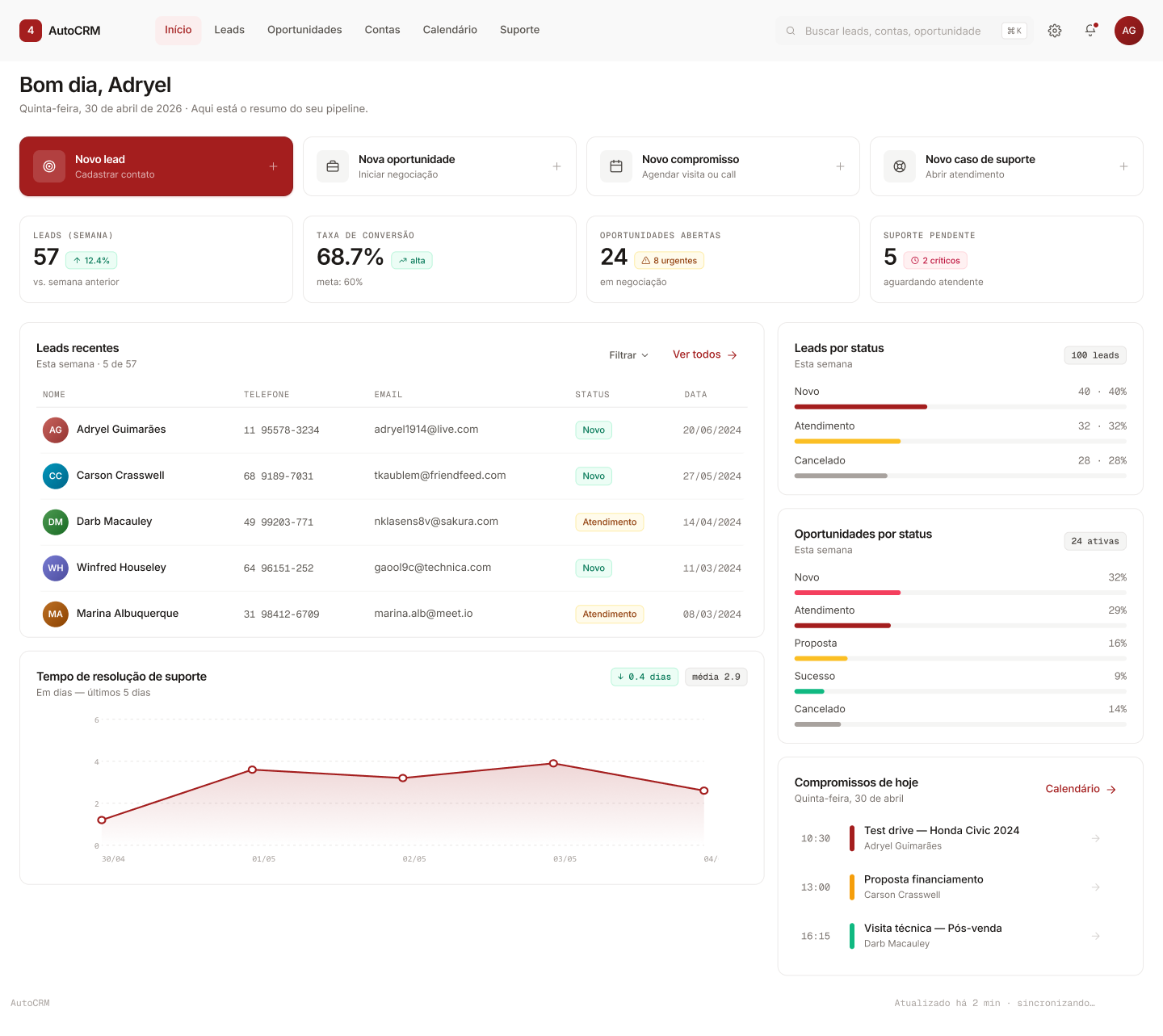Open Calendário link in Compromissos de hoje
The height and width of the screenshot is (1036, 1163).
coord(1081,789)
